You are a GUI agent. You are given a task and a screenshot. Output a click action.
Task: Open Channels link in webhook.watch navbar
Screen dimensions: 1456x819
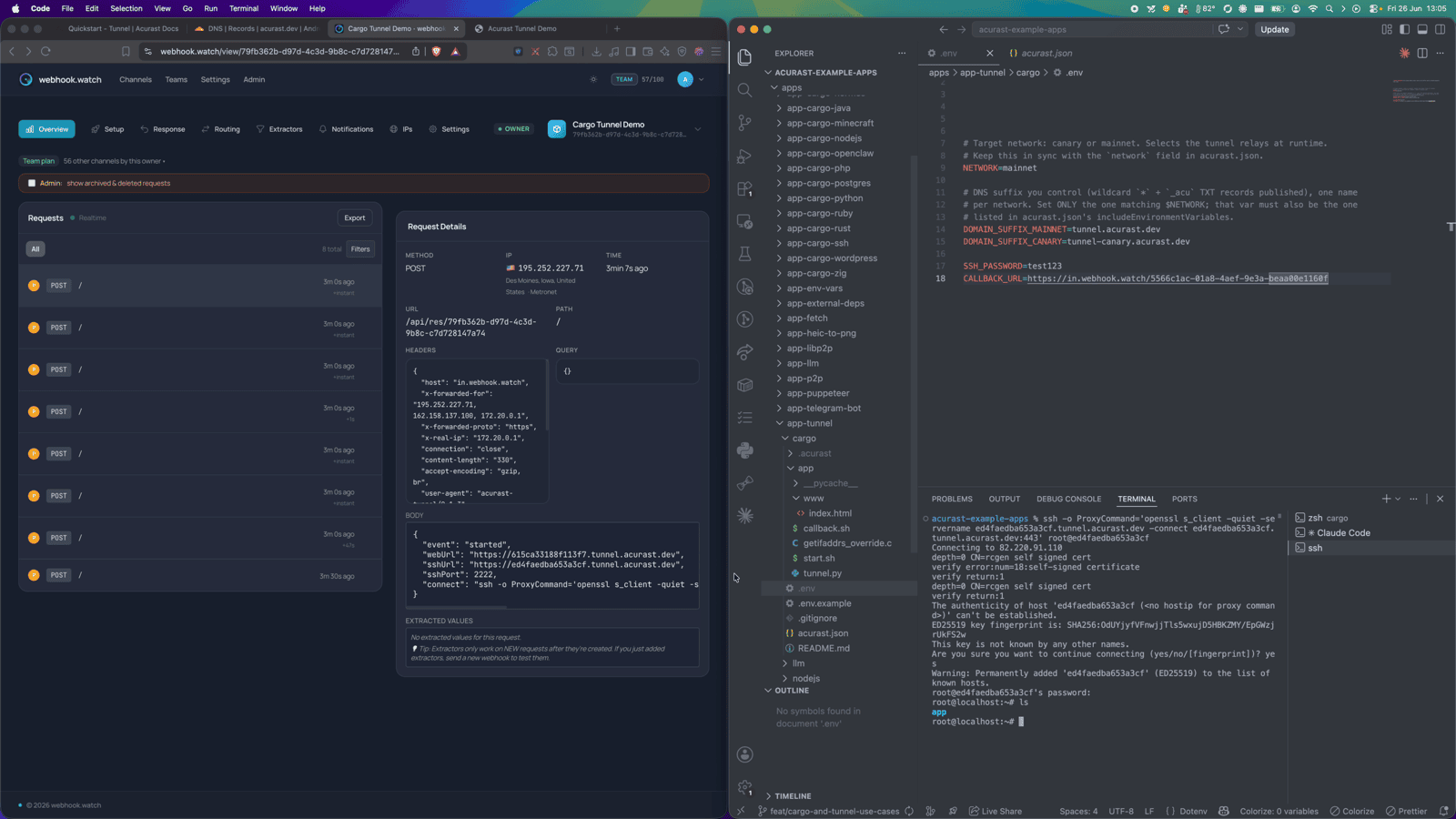(x=136, y=79)
